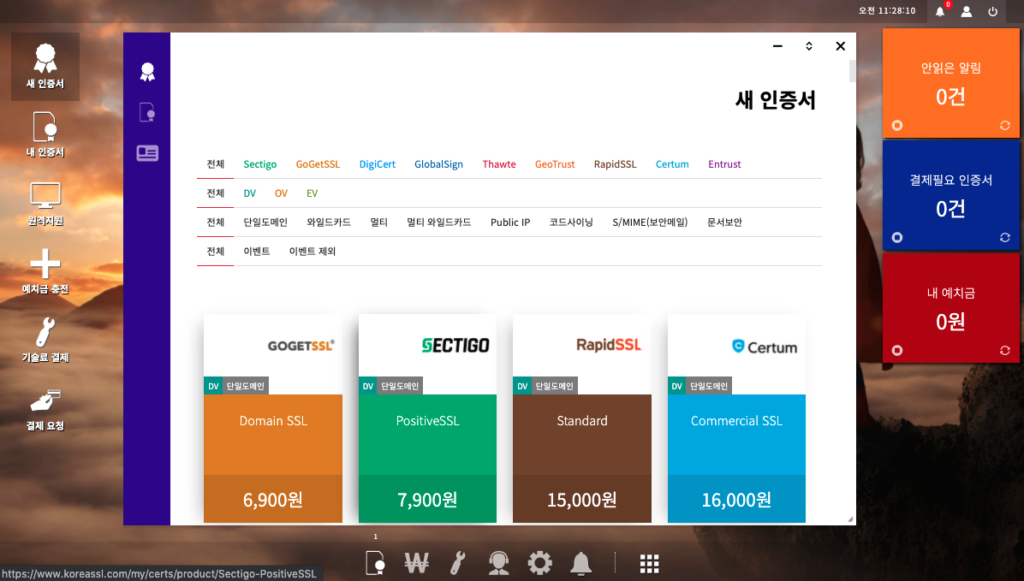This screenshot has height=581, width=1024.
Task: Open the app grid icon in the dock
Action: coord(649,563)
